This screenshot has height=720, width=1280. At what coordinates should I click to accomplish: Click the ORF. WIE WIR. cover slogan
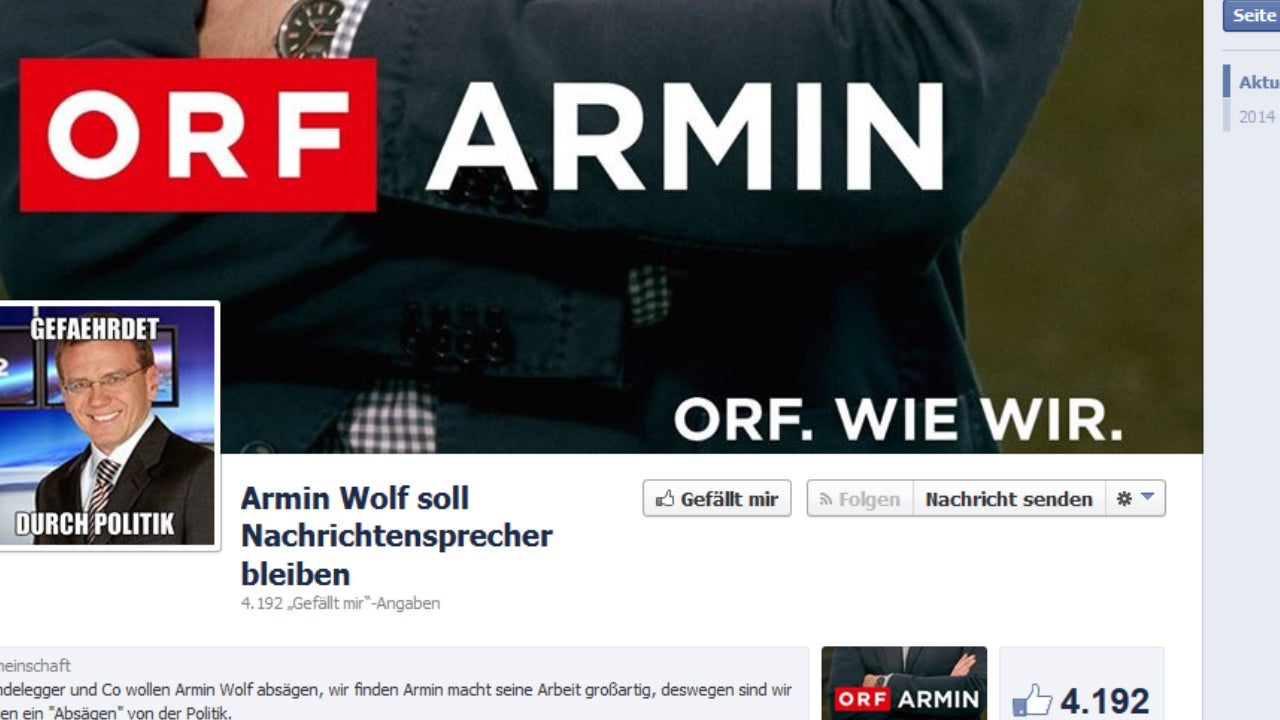pos(898,420)
